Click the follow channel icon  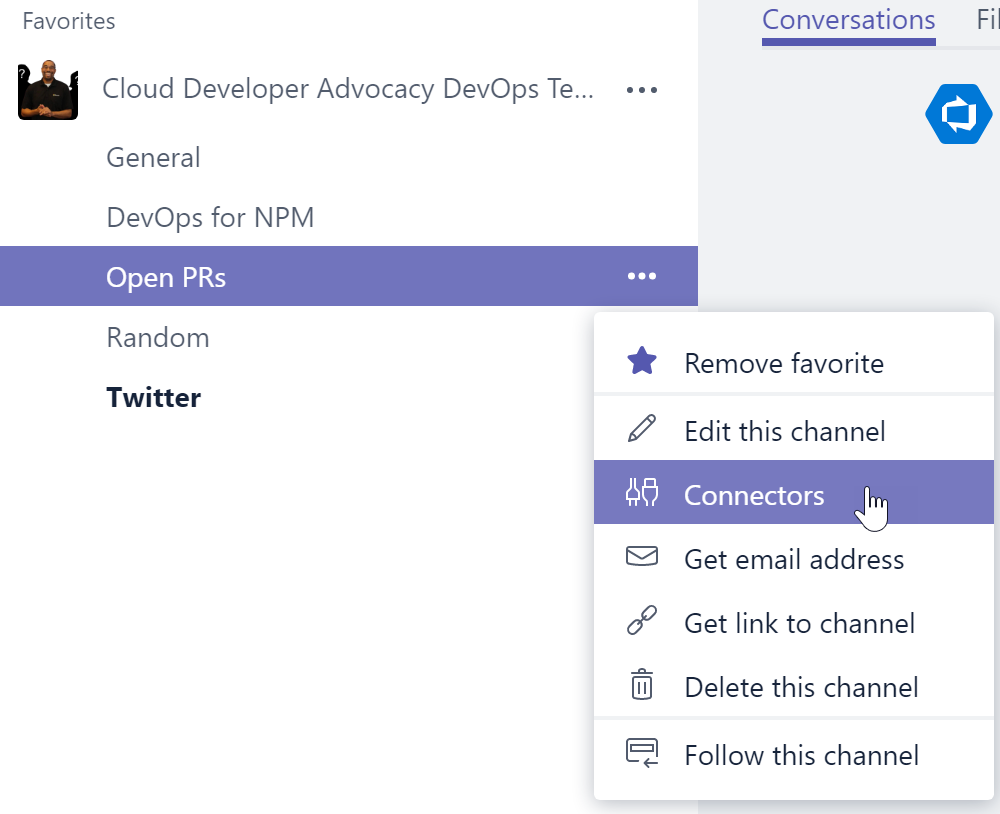[x=642, y=753]
